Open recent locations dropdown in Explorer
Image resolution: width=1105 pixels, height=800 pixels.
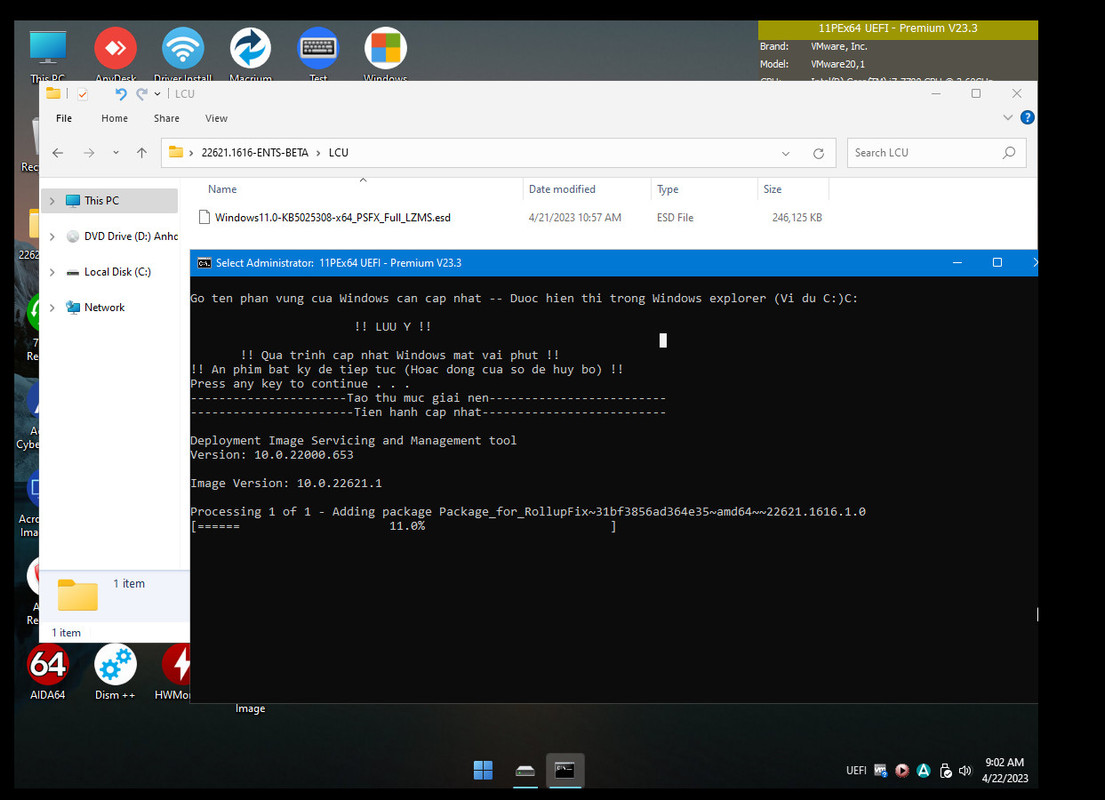click(116, 153)
